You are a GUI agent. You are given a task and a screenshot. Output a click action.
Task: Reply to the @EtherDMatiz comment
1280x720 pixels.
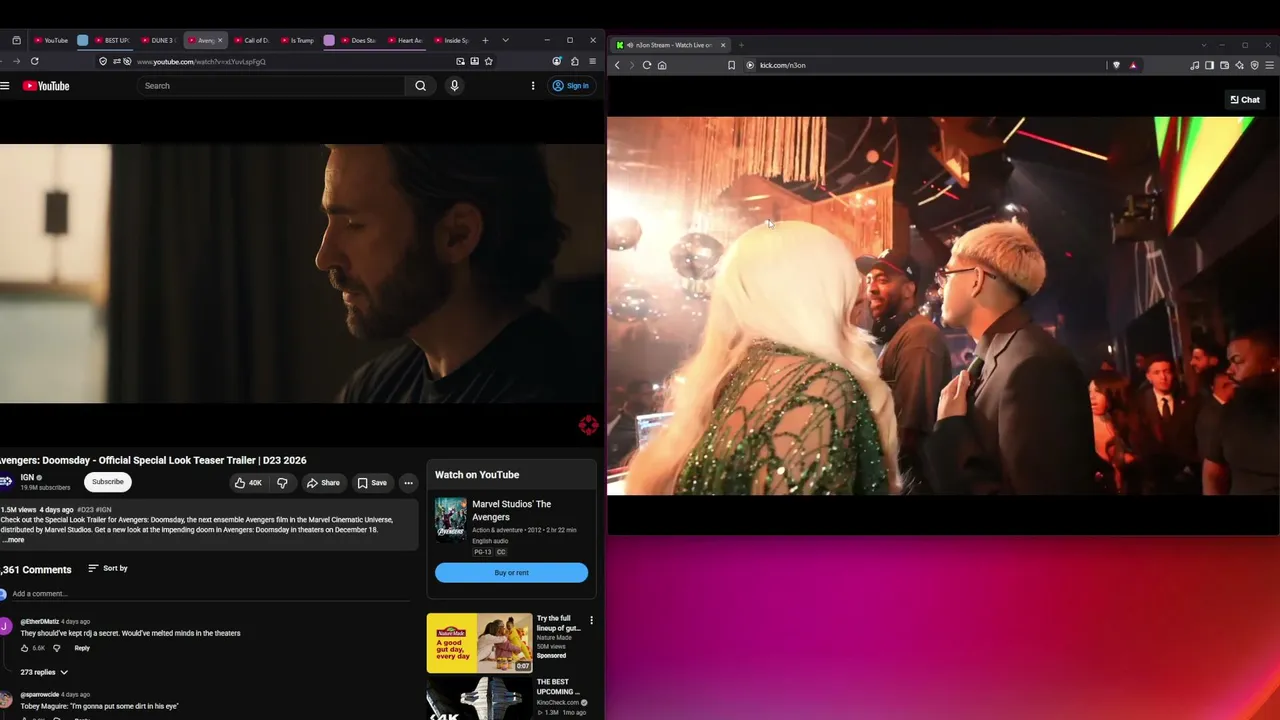tap(82, 648)
